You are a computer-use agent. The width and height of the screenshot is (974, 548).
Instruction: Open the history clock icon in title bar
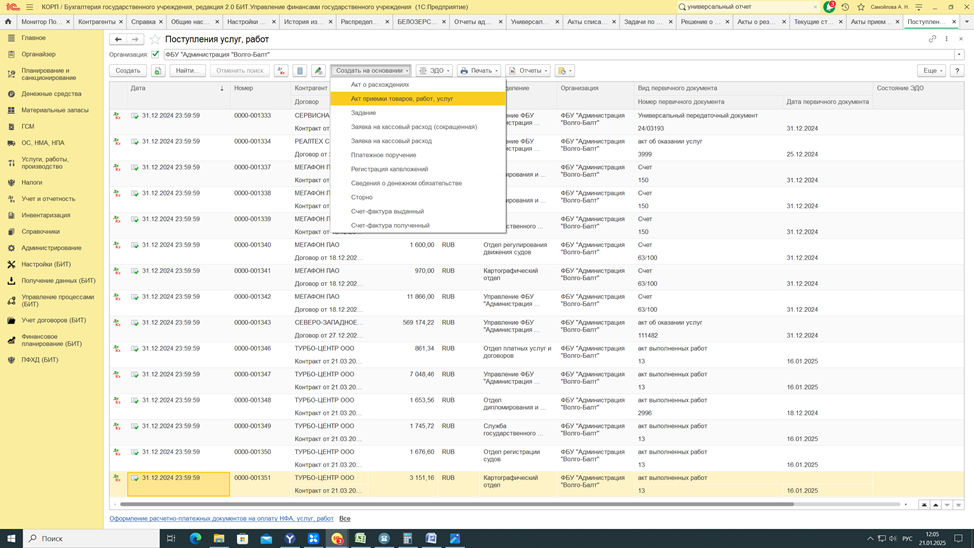pos(845,7)
